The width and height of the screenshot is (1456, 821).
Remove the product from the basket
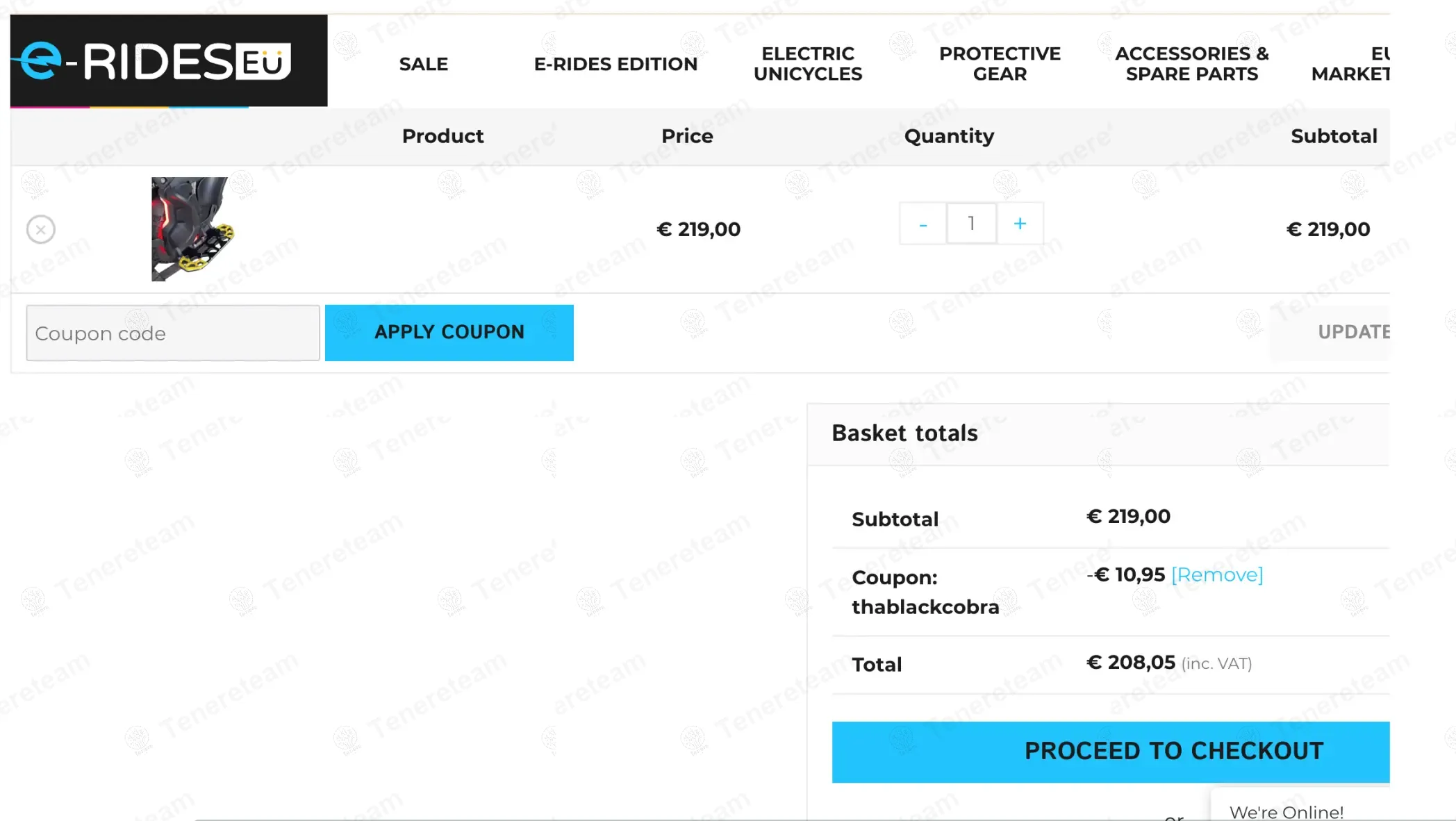pos(41,229)
